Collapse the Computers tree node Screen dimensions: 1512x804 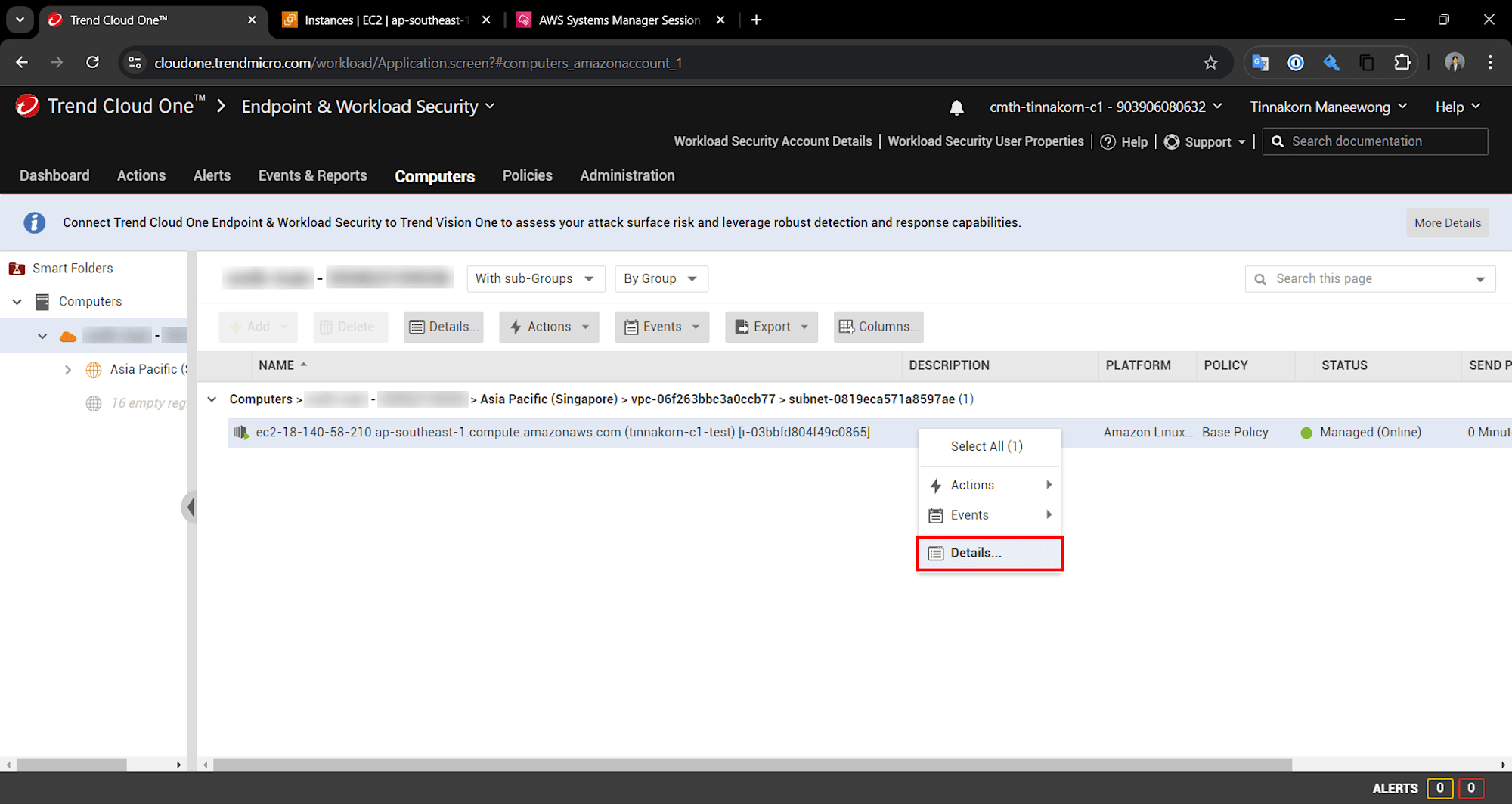[17, 302]
